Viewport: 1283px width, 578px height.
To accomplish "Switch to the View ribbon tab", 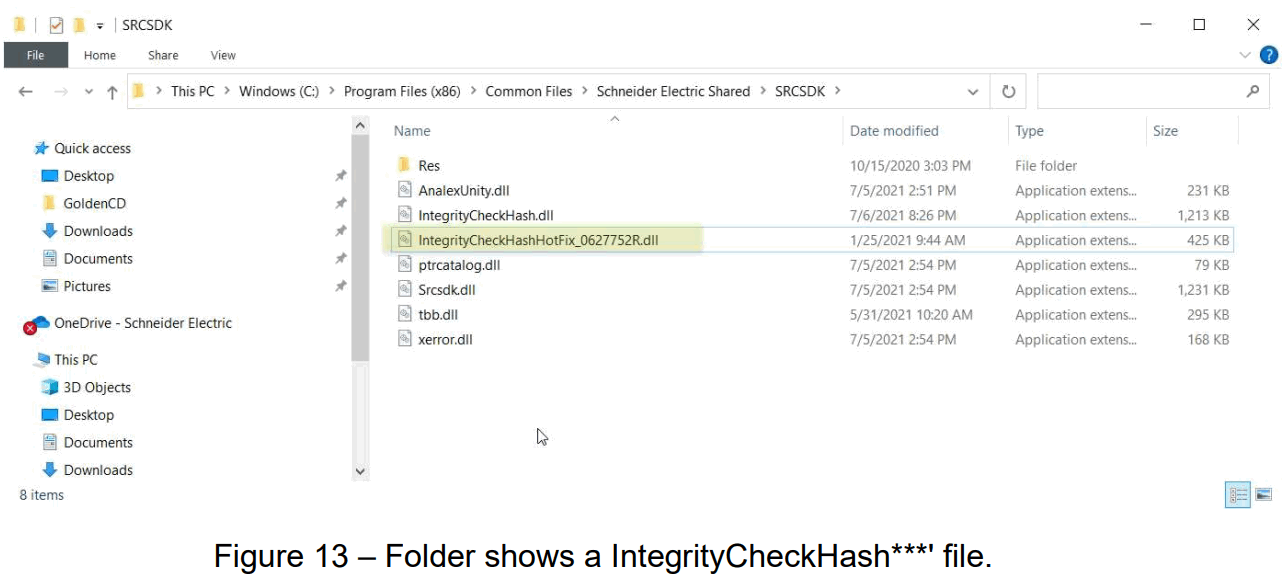I will [x=223, y=55].
